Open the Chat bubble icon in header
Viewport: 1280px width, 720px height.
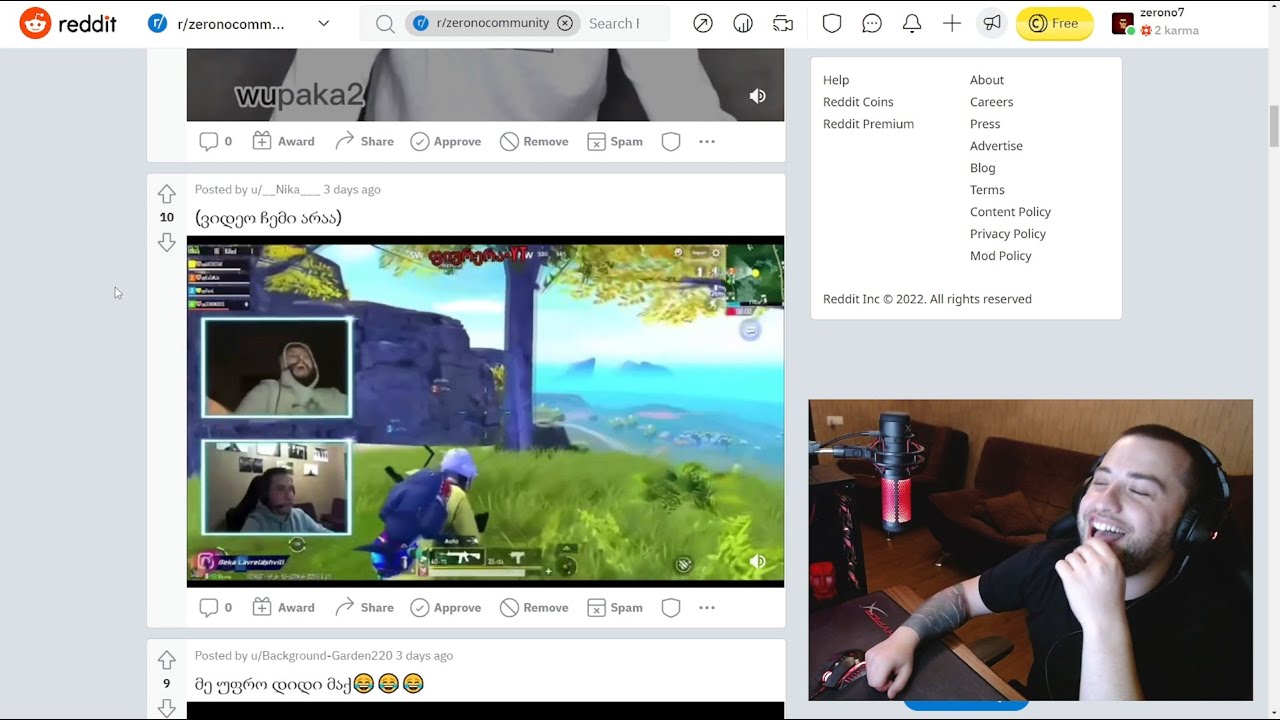click(872, 23)
